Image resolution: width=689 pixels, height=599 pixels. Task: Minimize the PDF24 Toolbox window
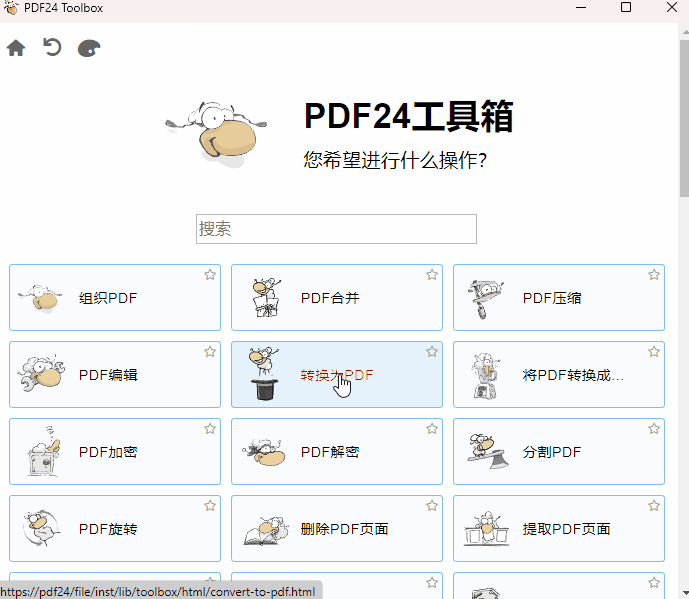581,7
